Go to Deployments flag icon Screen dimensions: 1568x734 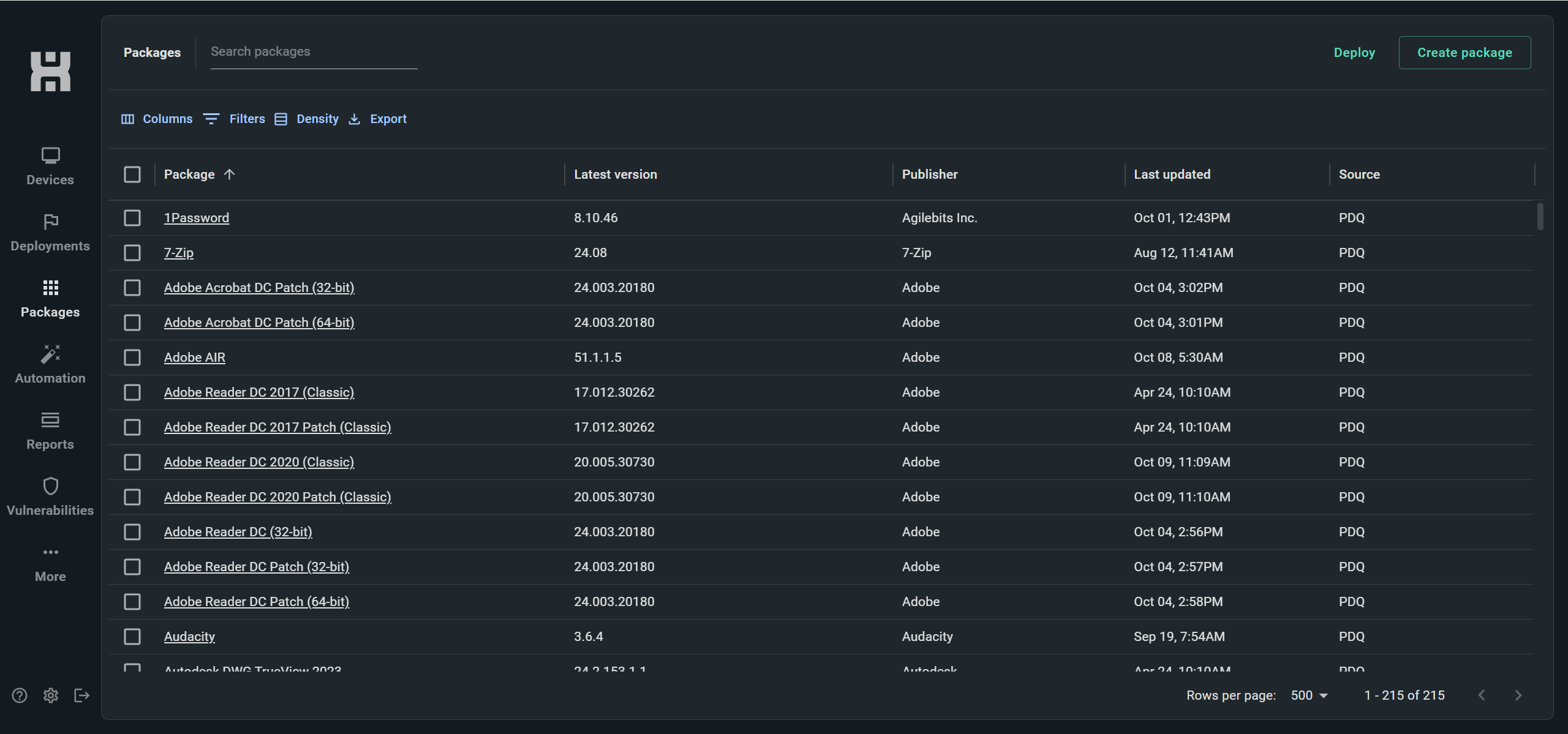click(x=50, y=222)
